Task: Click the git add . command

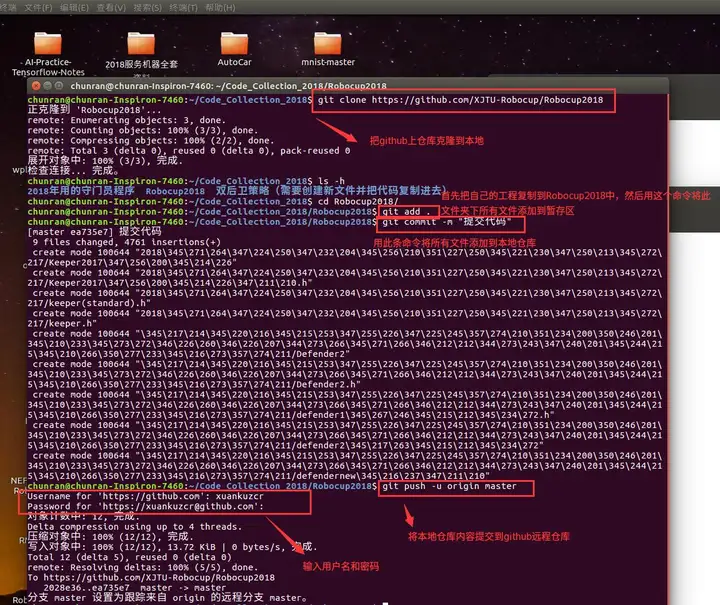Action: tap(406, 212)
